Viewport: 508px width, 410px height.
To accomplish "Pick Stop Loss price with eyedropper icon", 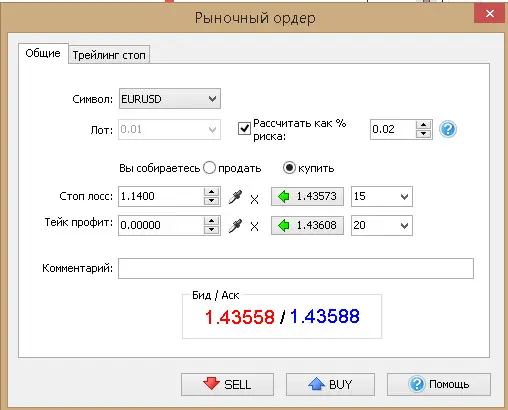I will click(x=235, y=197).
